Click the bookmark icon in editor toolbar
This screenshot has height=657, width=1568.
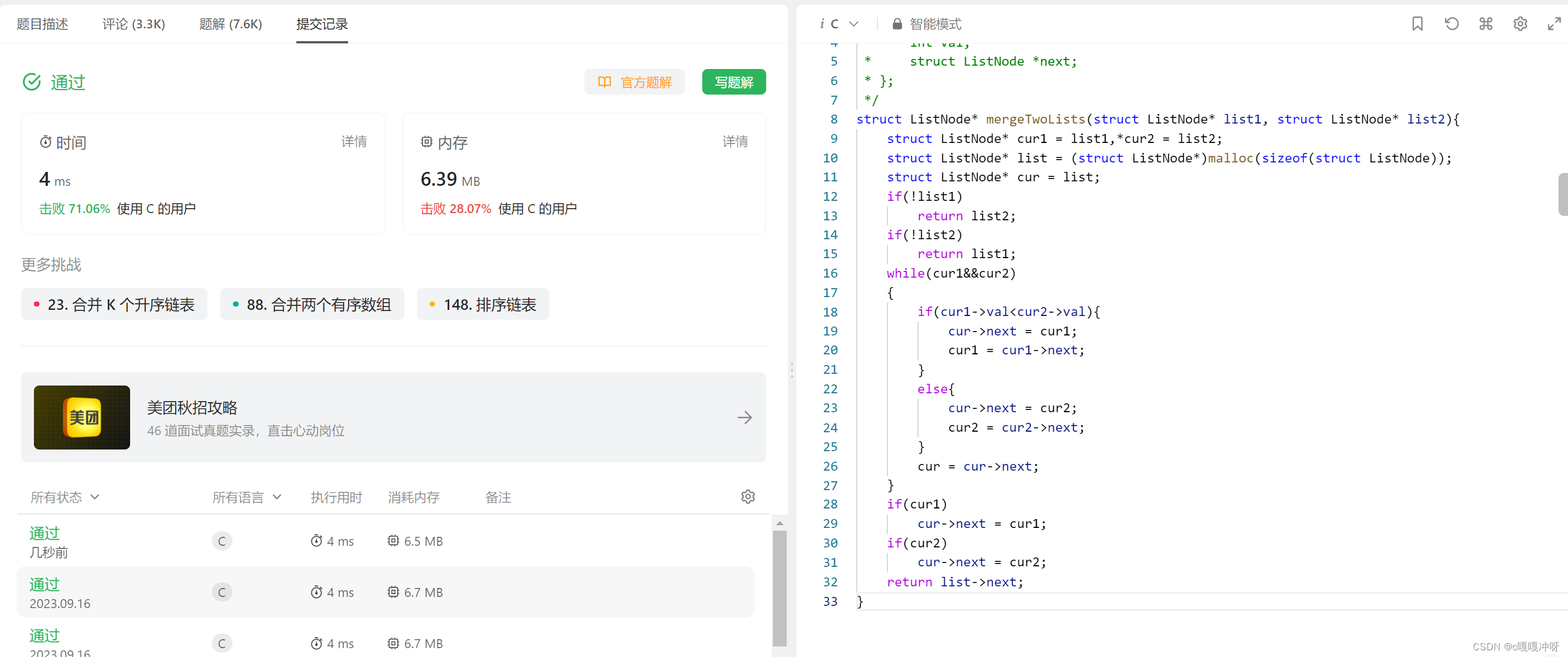1417,24
